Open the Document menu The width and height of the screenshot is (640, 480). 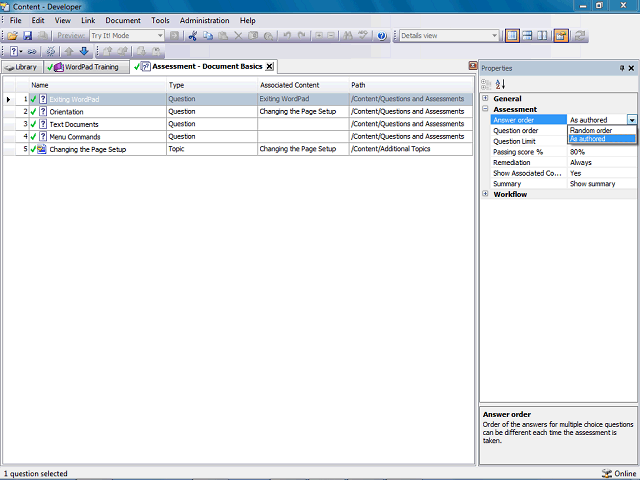tap(123, 20)
